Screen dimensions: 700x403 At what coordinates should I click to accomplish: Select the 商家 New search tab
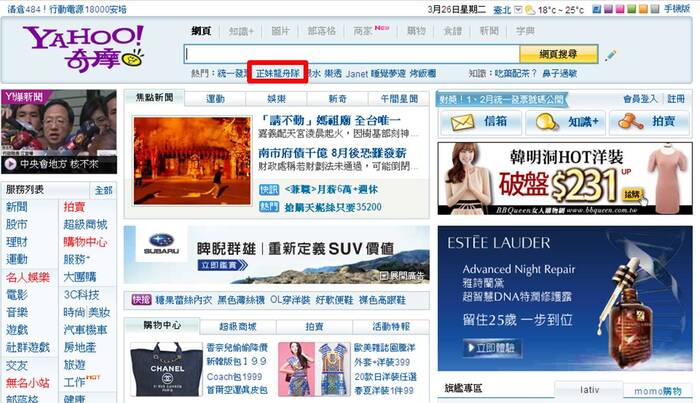pos(371,30)
